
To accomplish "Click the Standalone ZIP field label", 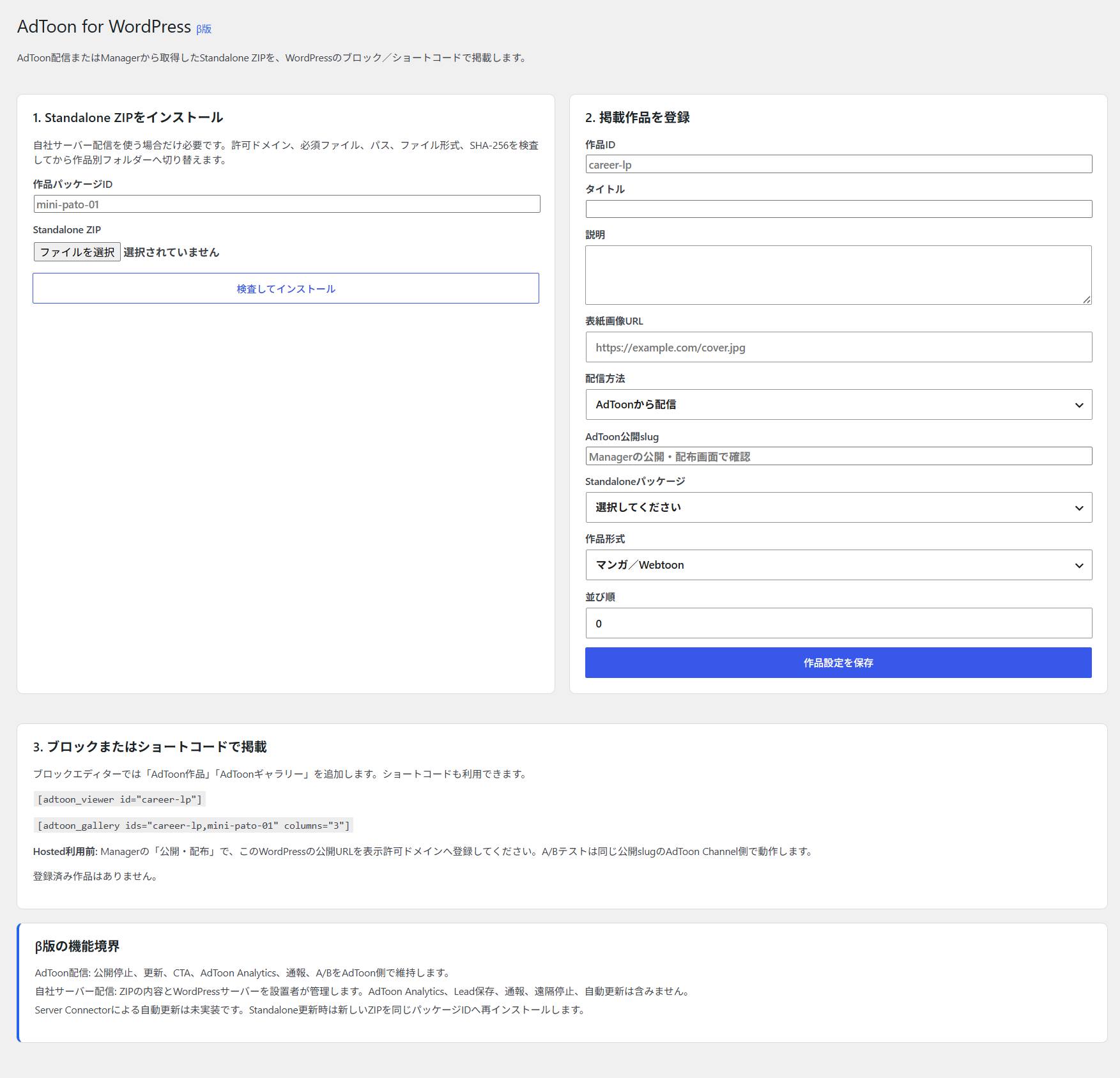I will coord(67,229).
